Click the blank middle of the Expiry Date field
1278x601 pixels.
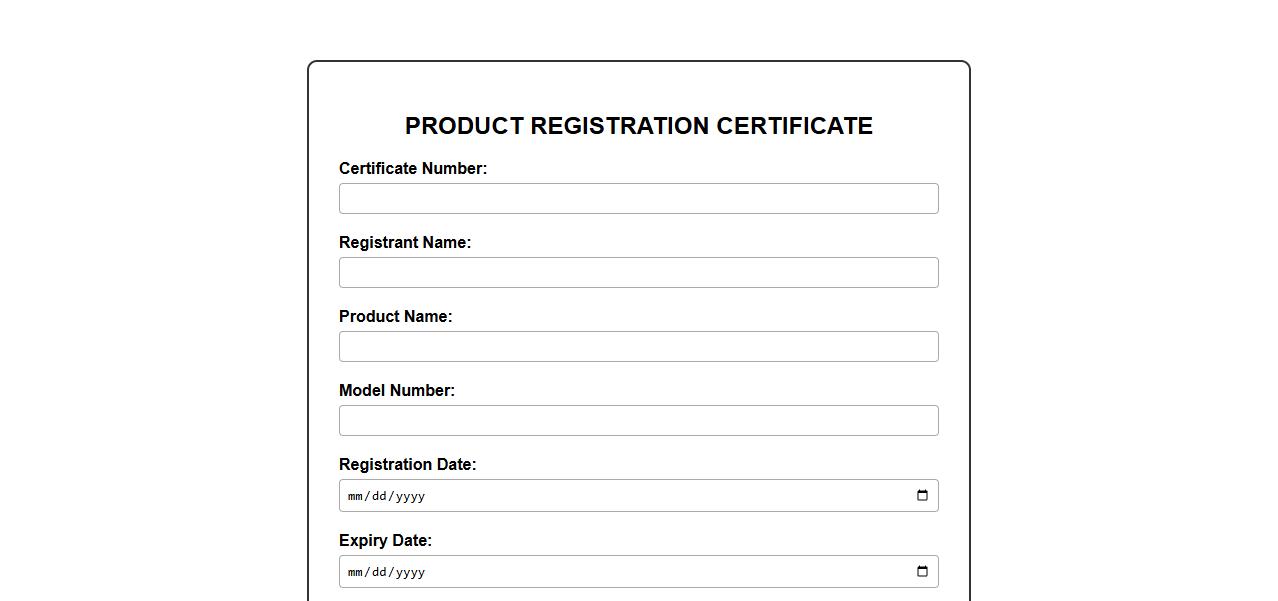pos(650,572)
